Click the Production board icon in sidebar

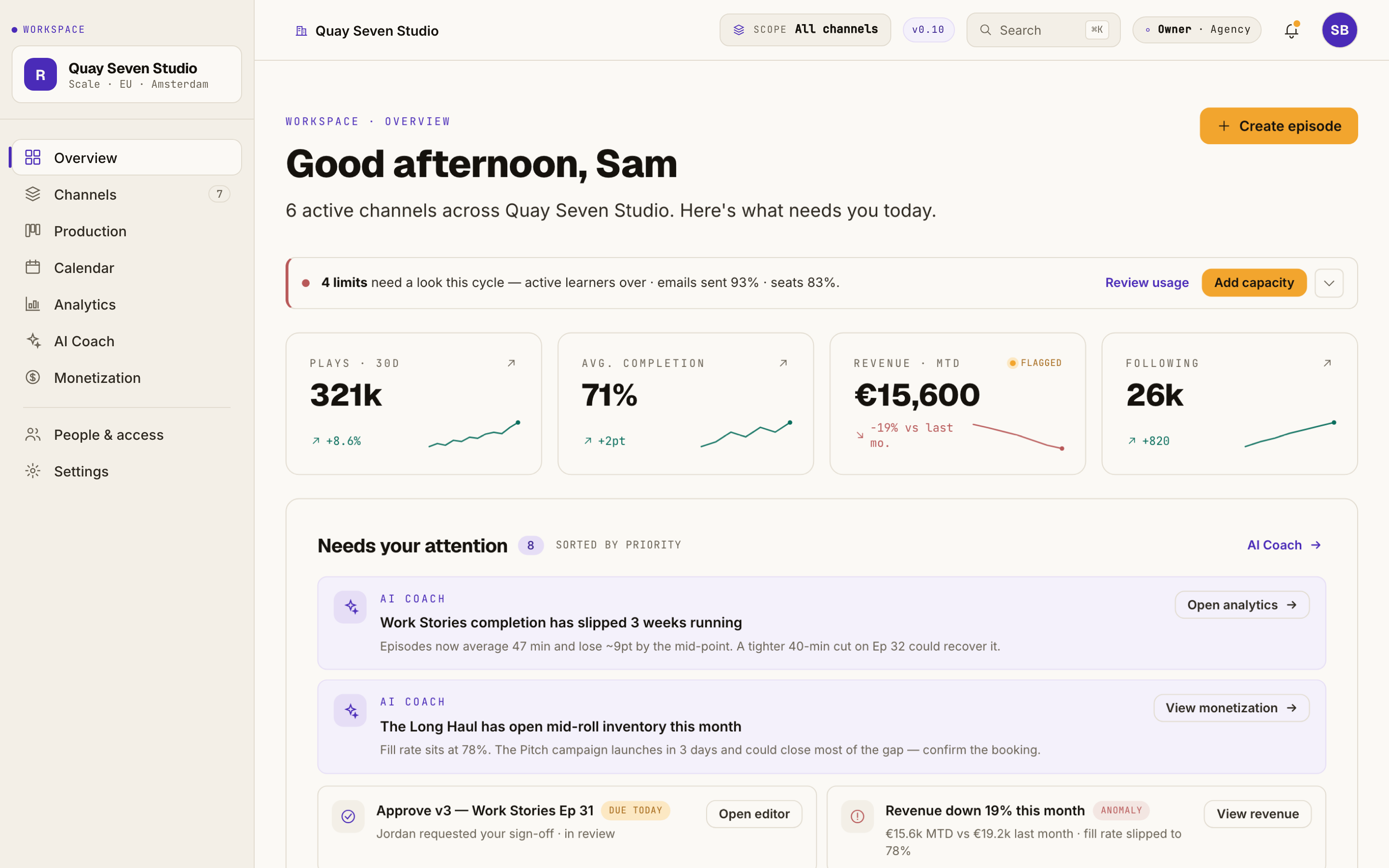pos(33,231)
